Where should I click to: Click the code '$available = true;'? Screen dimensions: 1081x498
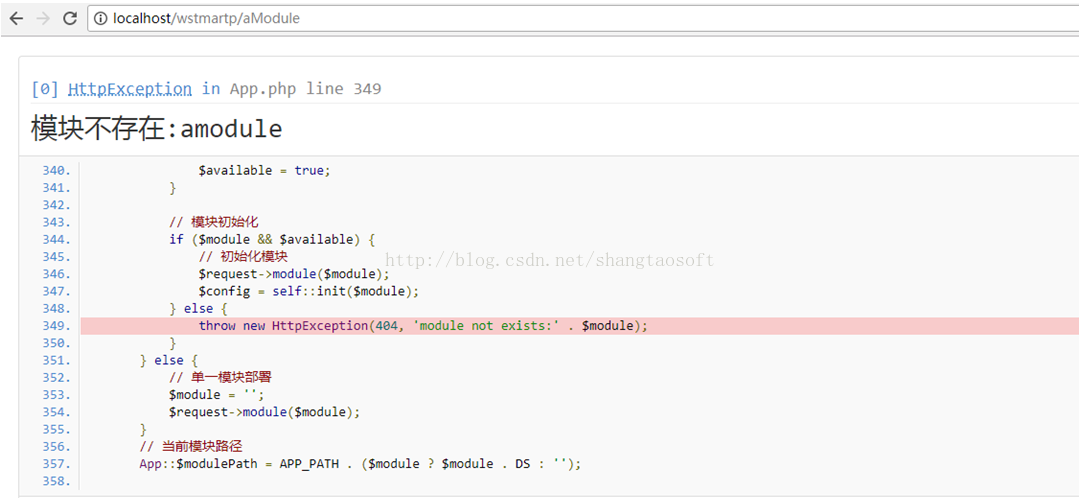tap(265, 170)
